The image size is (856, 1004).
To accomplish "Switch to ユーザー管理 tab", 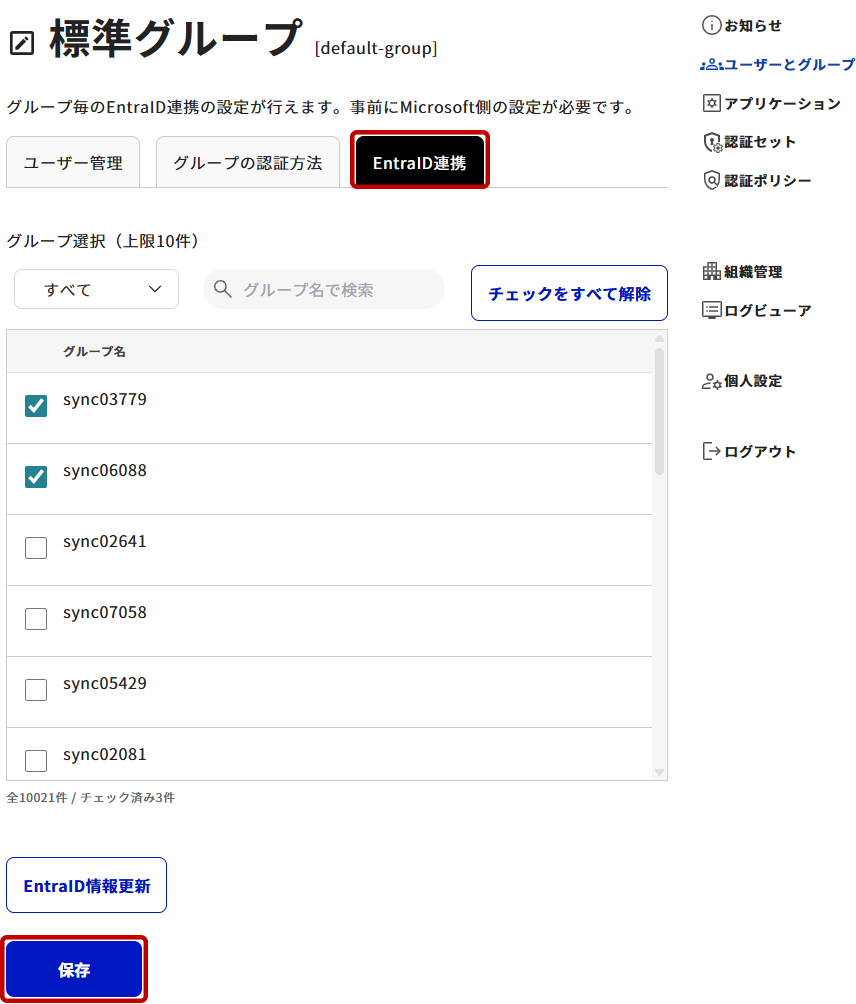I will pos(73,163).
